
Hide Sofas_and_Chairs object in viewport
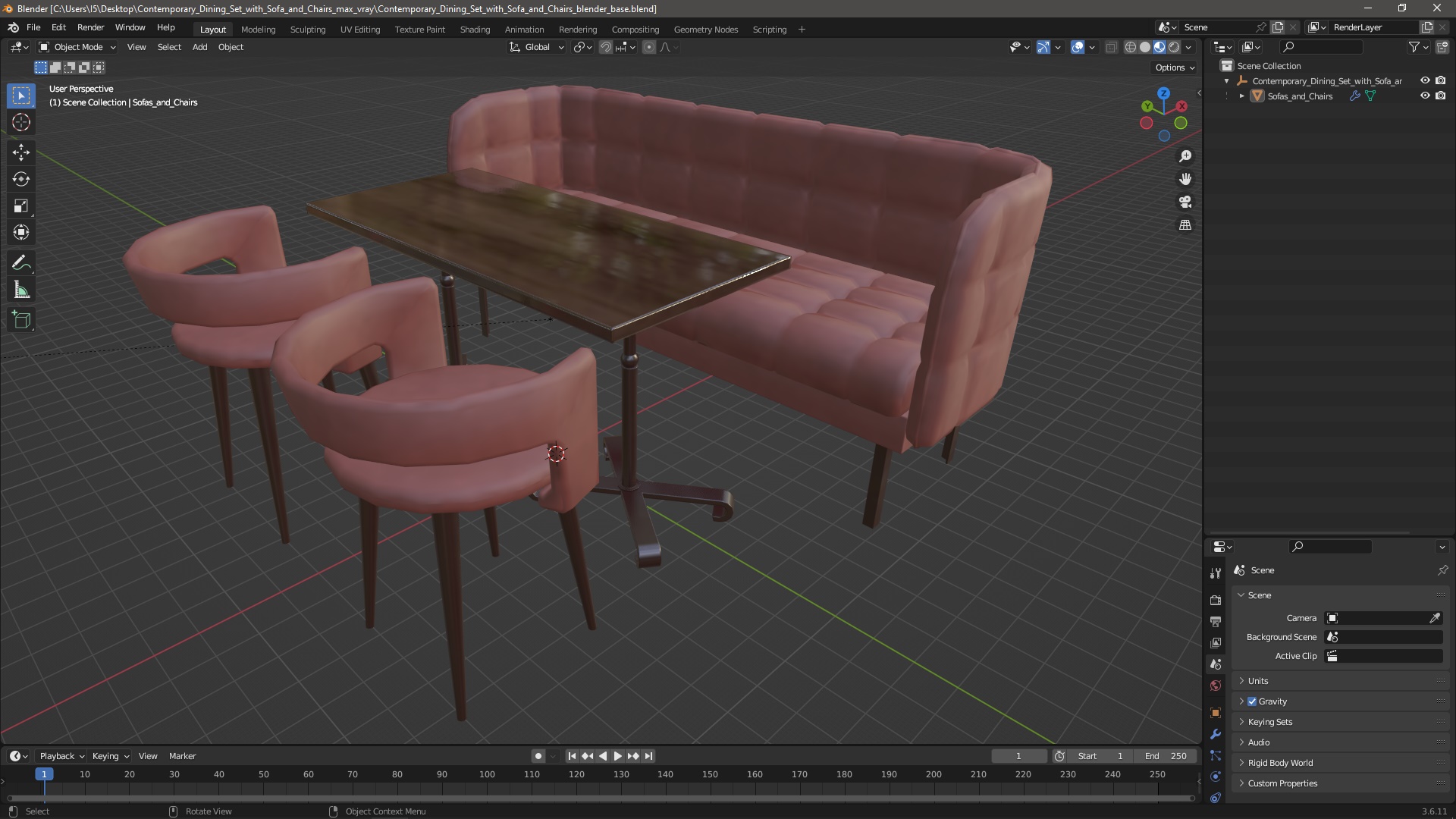click(1425, 96)
